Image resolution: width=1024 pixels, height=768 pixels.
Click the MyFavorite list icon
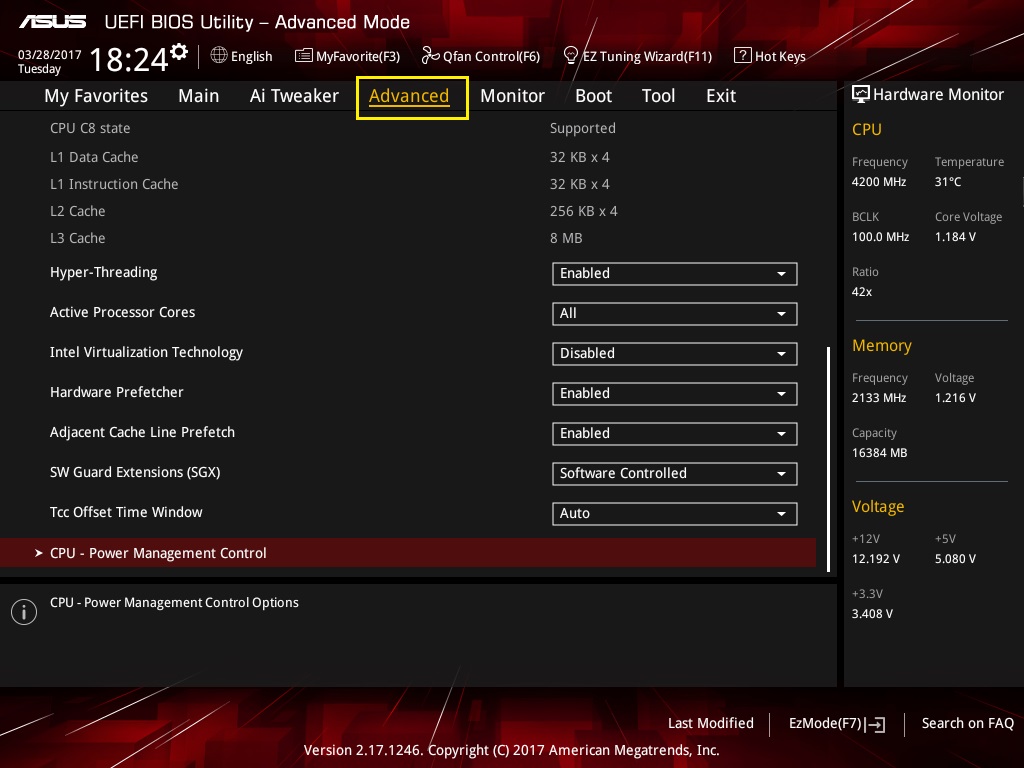(304, 56)
